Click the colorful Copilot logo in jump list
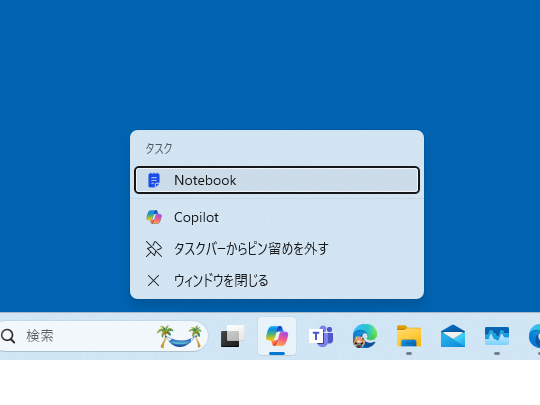Viewport: 540px width, 405px height. (154, 217)
